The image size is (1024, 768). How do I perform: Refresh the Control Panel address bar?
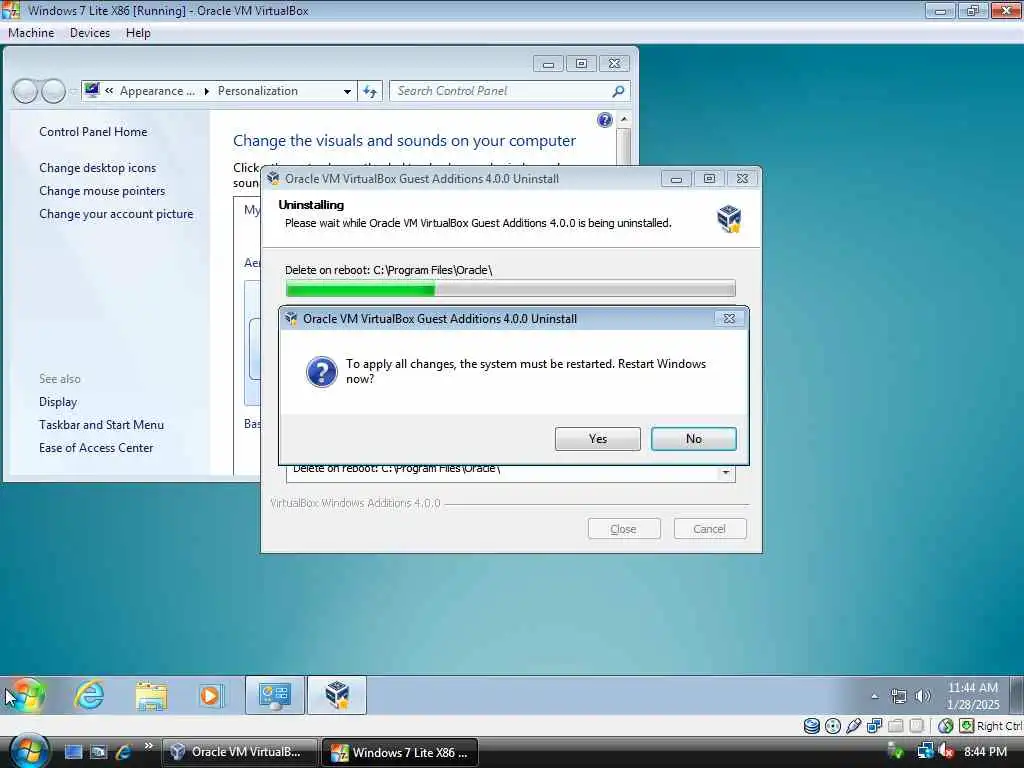(370, 91)
